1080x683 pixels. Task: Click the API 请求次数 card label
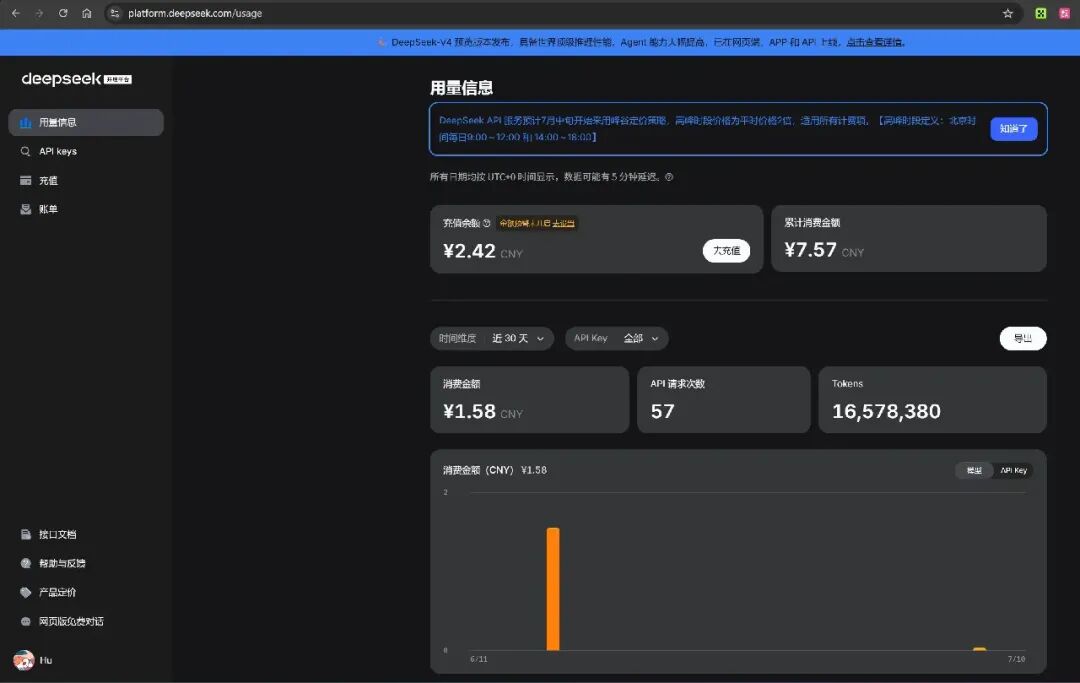[x=678, y=383]
